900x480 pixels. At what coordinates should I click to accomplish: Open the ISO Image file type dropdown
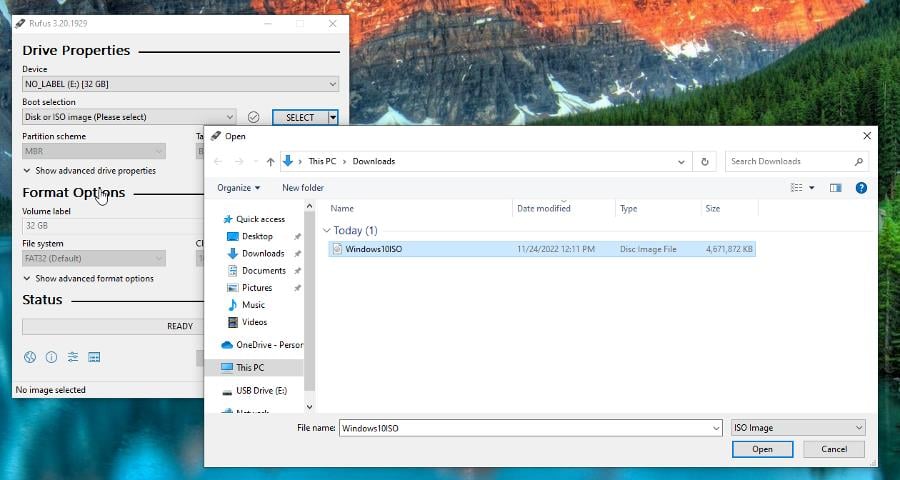(798, 428)
